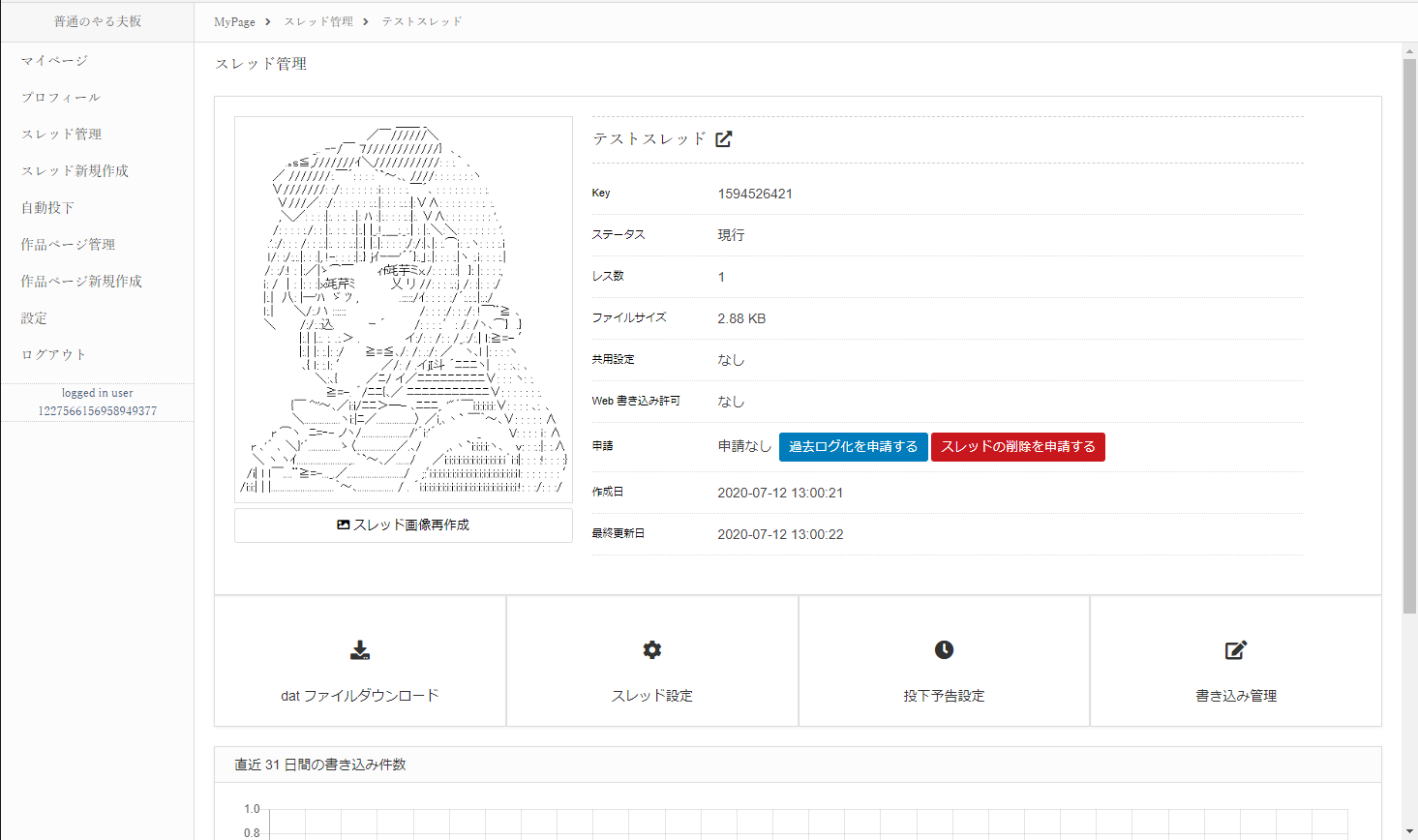Viewport: 1418px width, 840px height.
Task: Open thread via external link icon beside テストスレッド
Action: (x=723, y=138)
